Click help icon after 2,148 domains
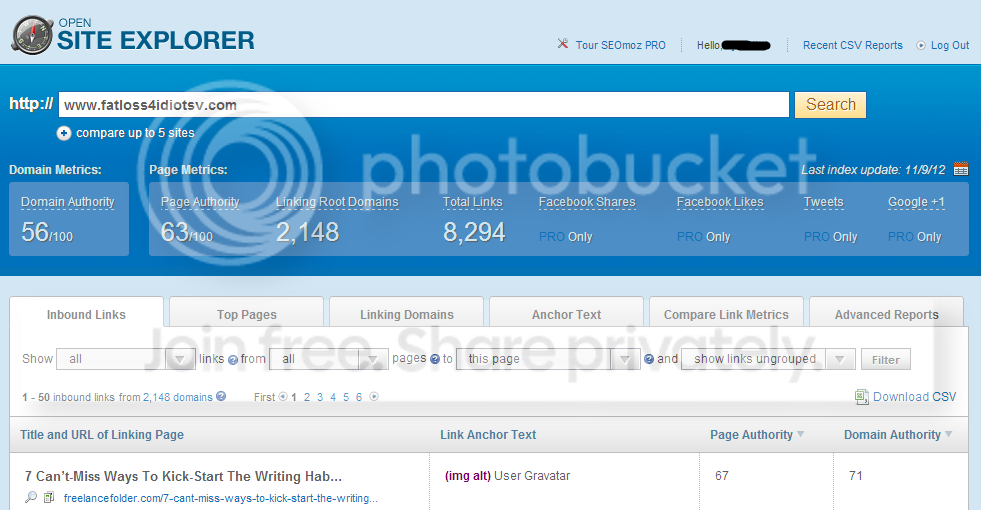Screen dimensions: 981x510 coord(221,396)
